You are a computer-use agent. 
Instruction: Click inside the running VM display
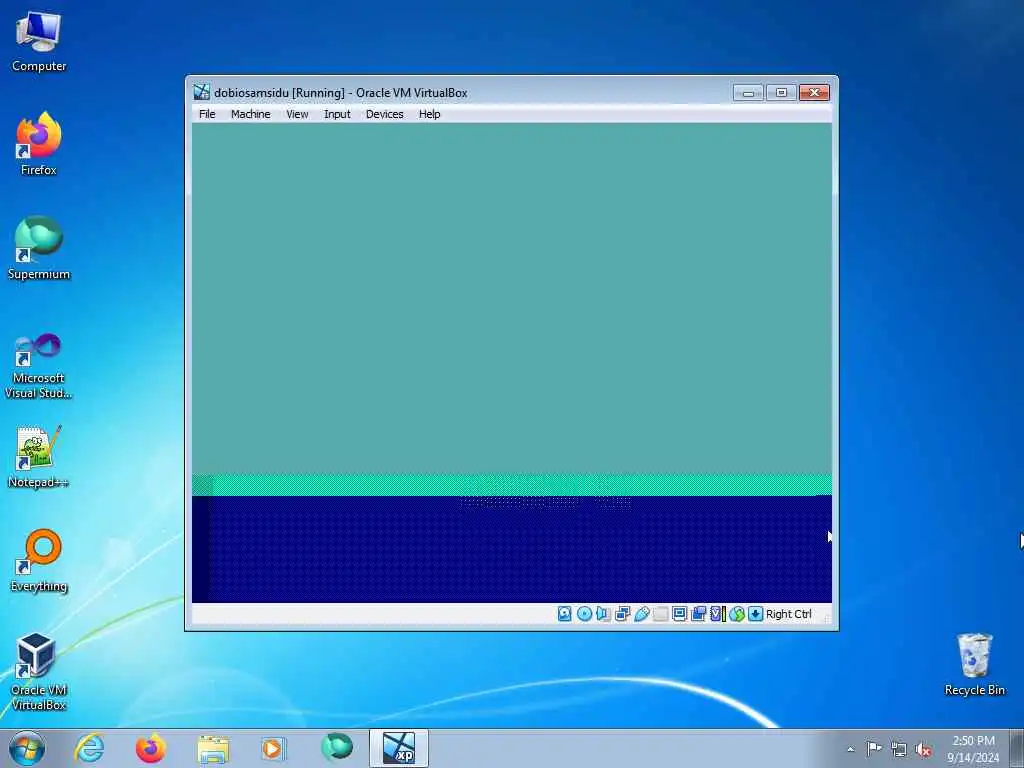tap(511, 362)
